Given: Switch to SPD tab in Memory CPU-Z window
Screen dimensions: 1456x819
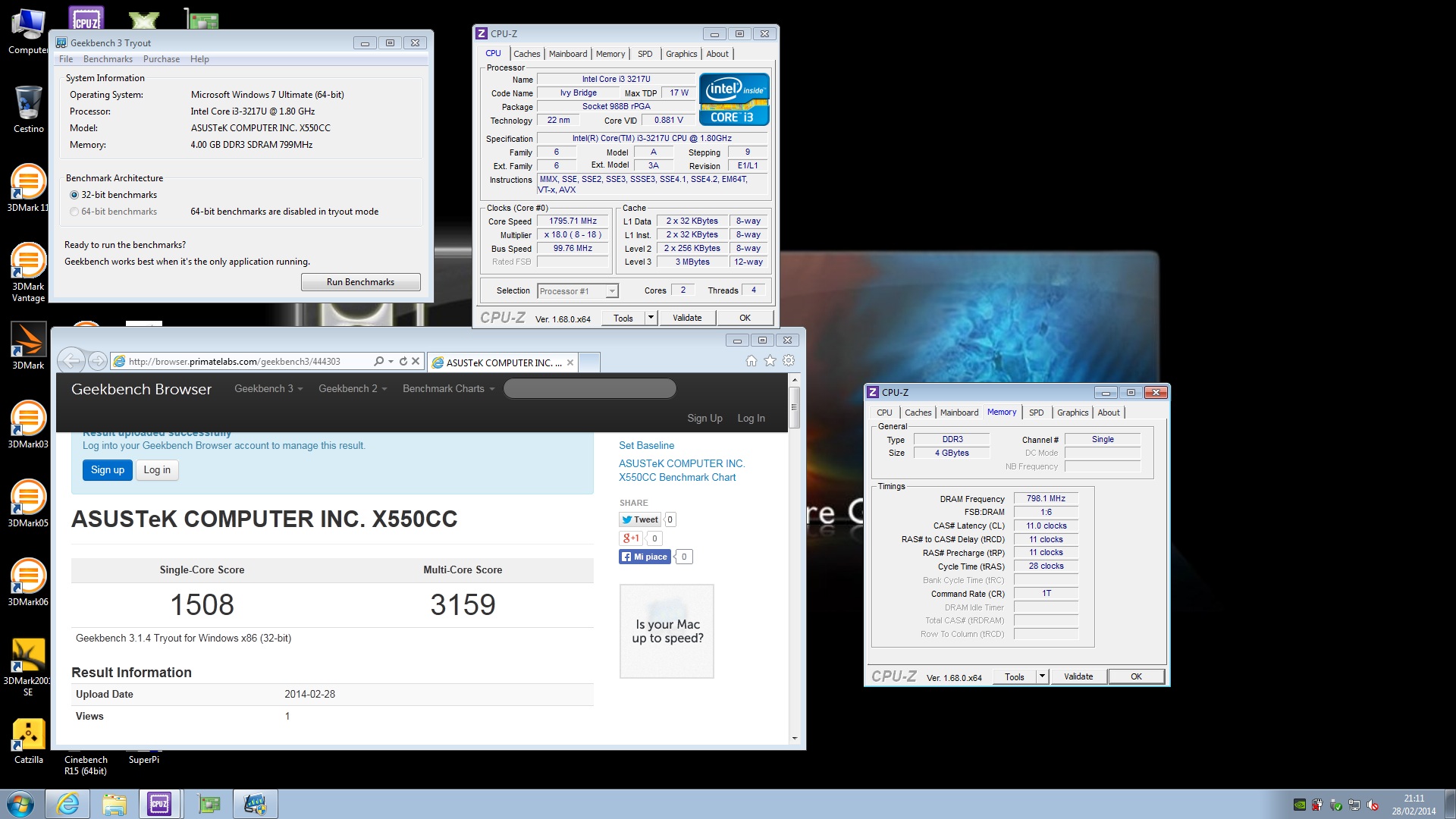Looking at the screenshot, I should click(1036, 413).
